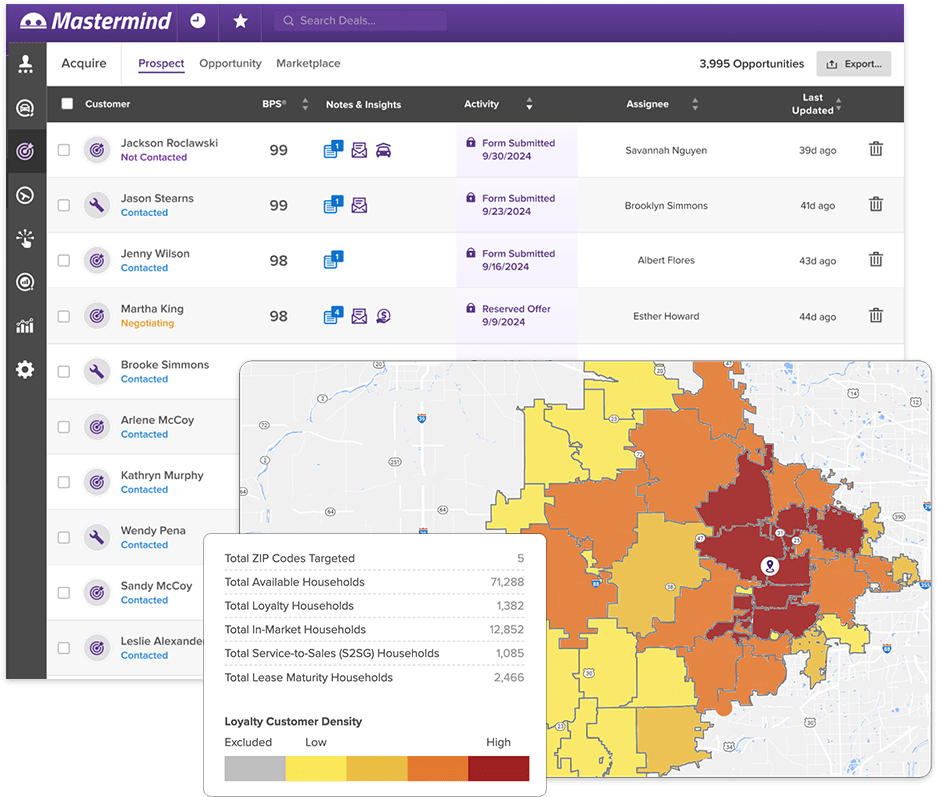Open the Jason Stearns customer name
The height and width of the screenshot is (797, 937).
157,198
